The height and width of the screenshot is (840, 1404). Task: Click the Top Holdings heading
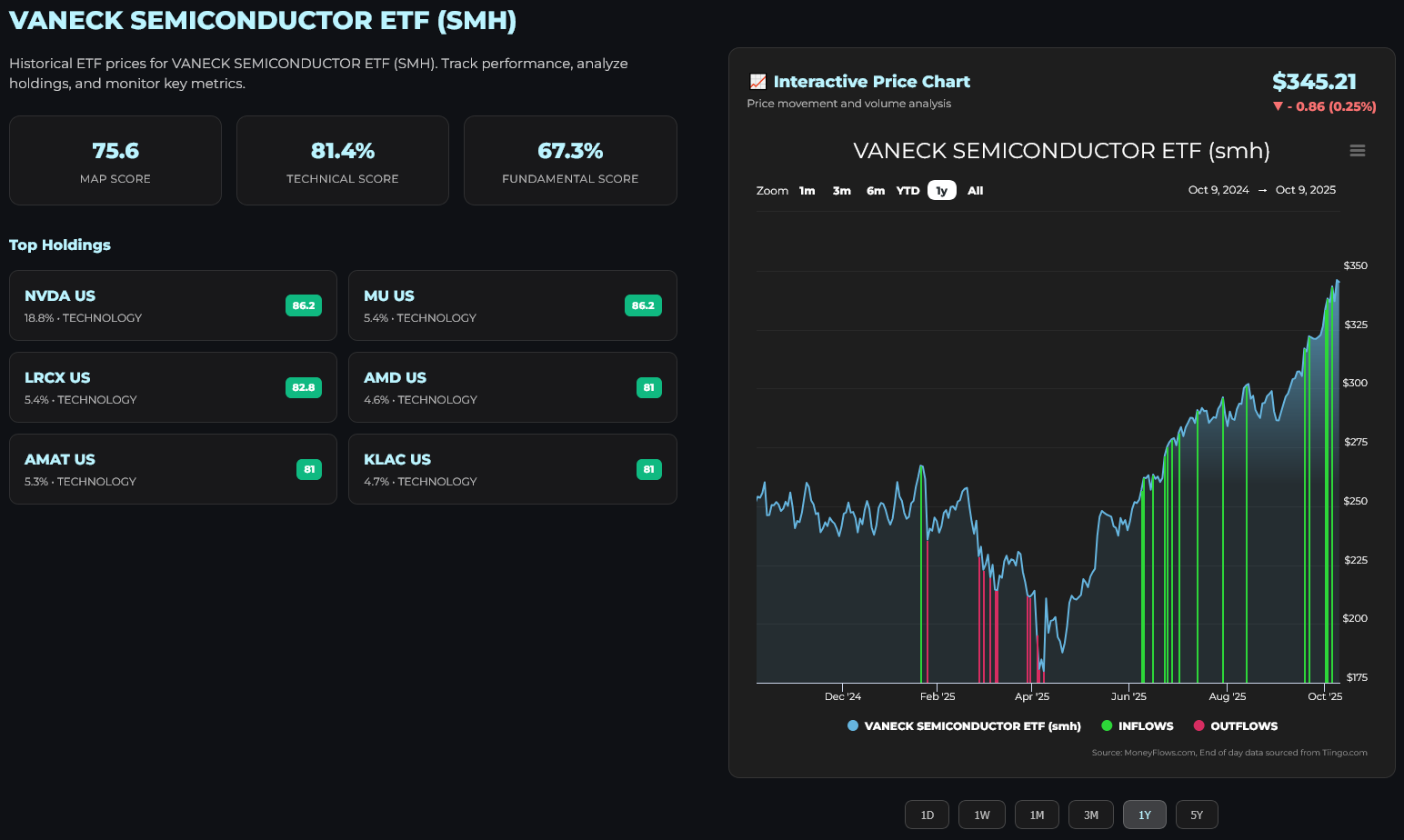[x=60, y=245]
